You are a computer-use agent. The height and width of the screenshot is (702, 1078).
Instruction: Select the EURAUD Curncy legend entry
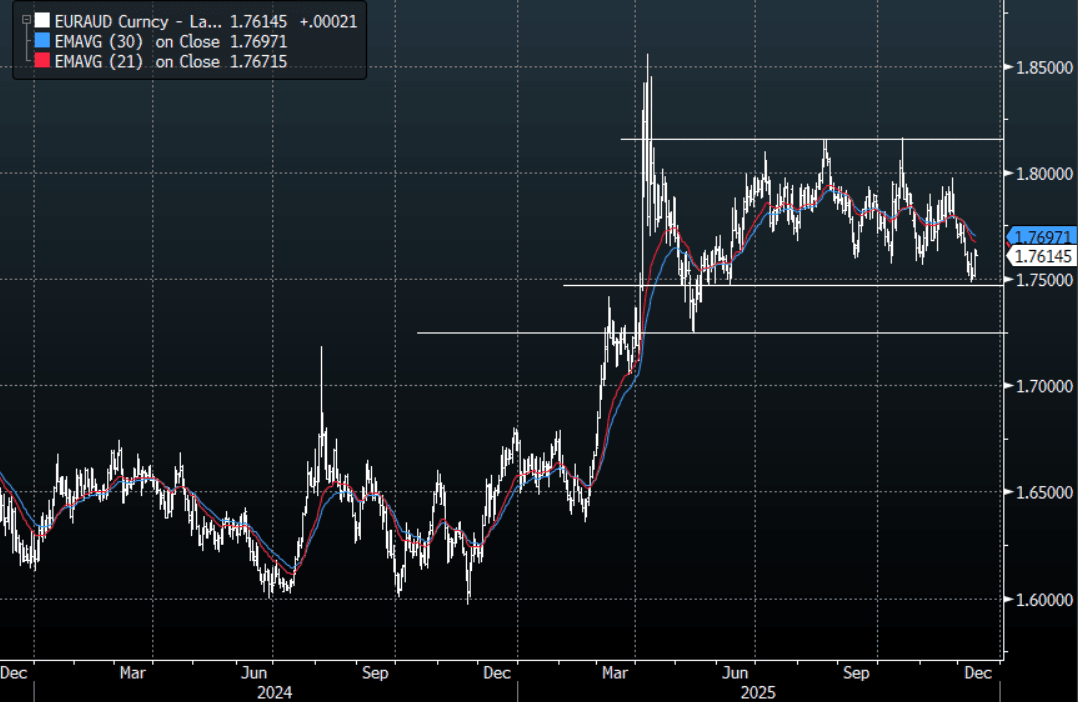pos(130,20)
